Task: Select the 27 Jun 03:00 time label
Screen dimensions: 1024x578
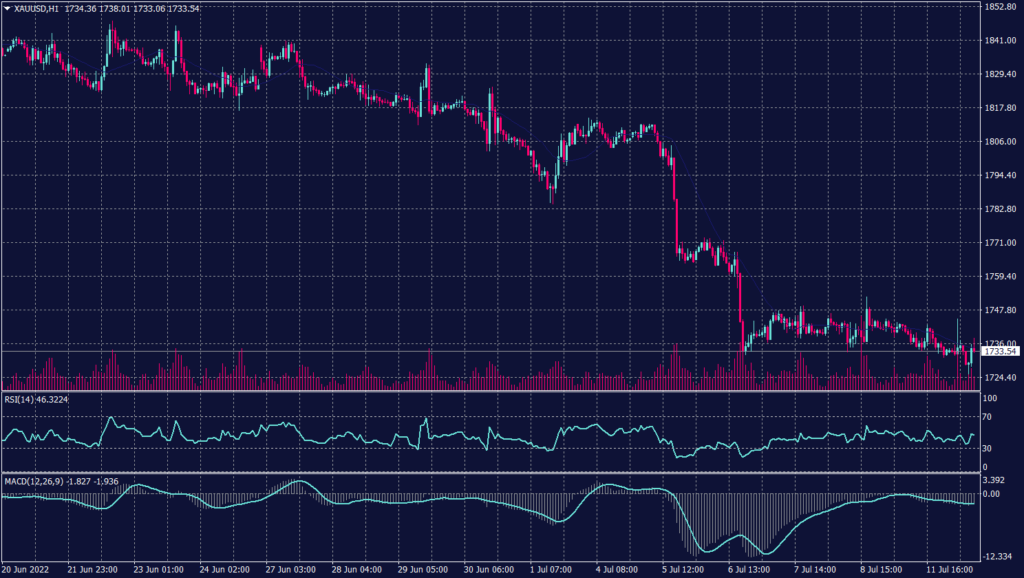Action: point(291,568)
